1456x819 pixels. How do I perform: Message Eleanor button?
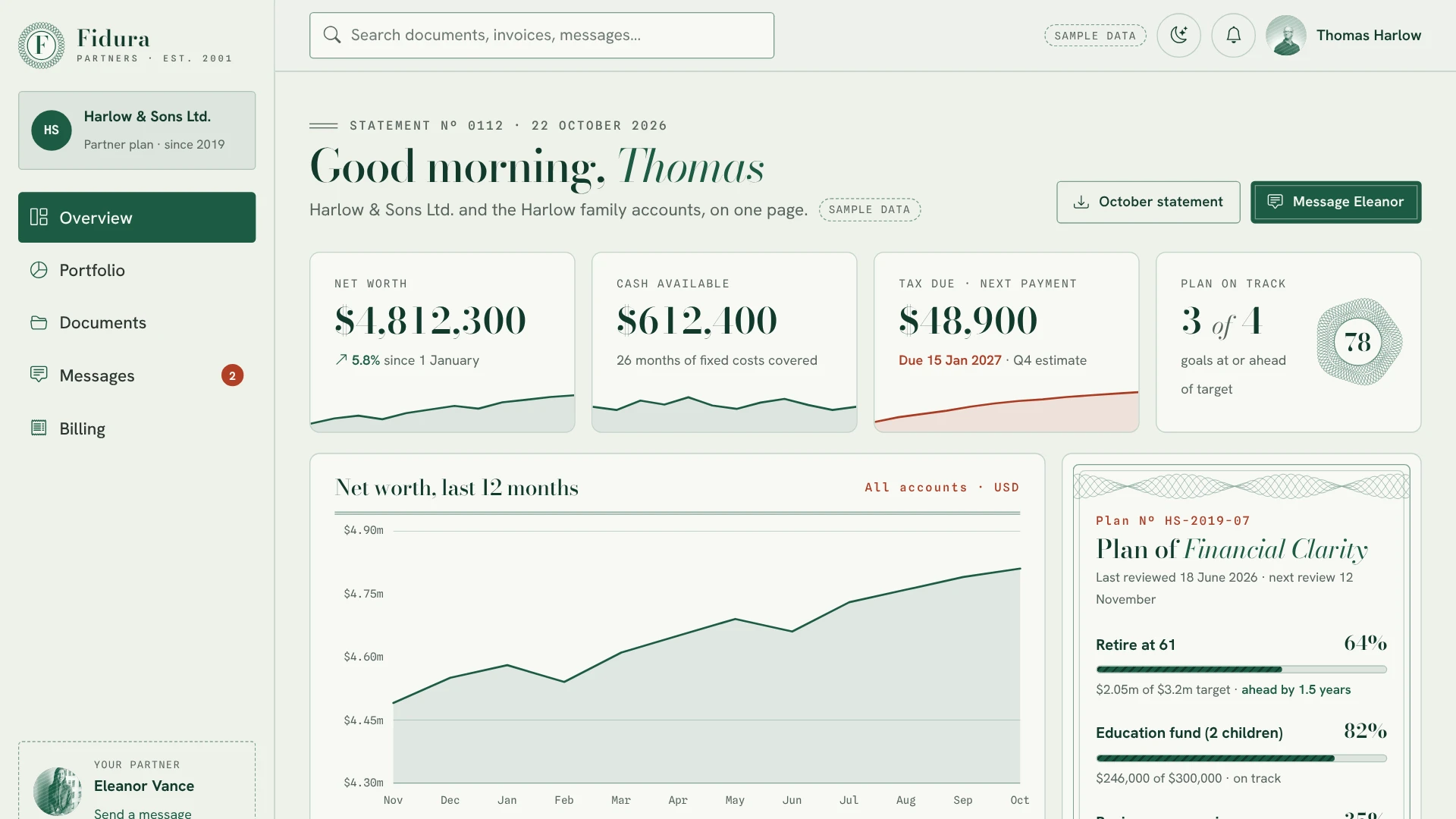coord(1335,202)
